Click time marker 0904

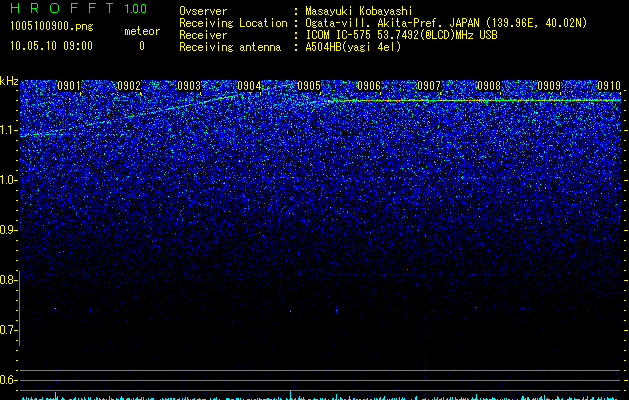pyautogui.click(x=249, y=86)
